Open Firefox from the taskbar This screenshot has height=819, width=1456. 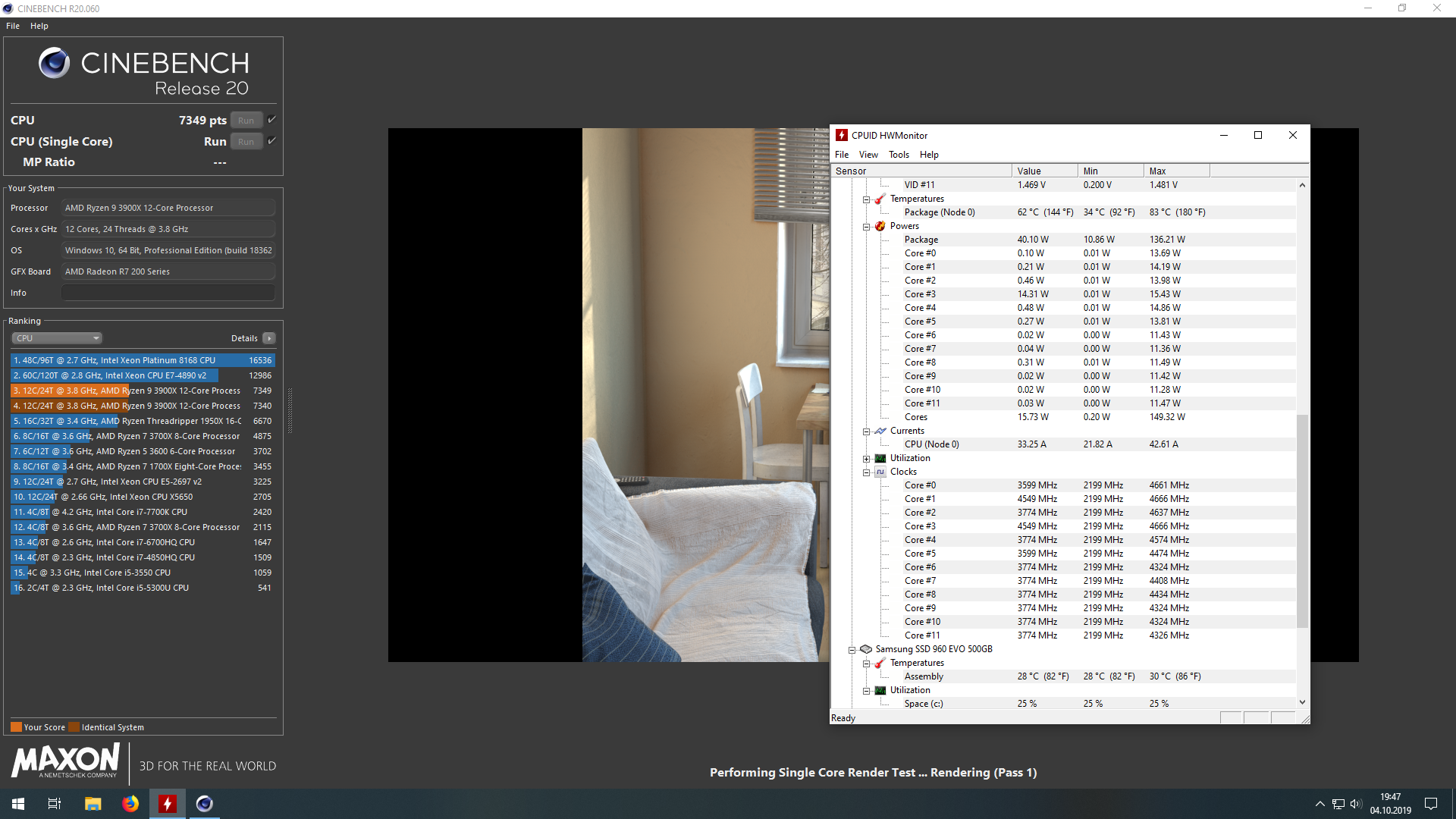pos(130,804)
